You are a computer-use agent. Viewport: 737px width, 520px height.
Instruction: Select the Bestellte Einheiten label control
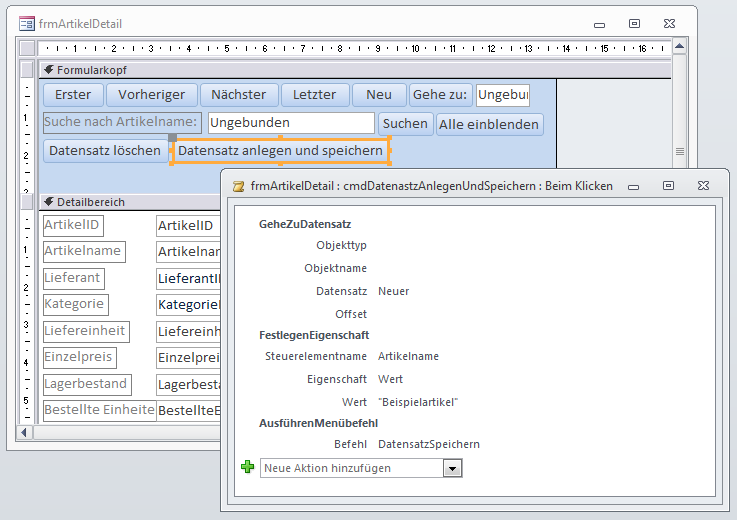[99, 410]
